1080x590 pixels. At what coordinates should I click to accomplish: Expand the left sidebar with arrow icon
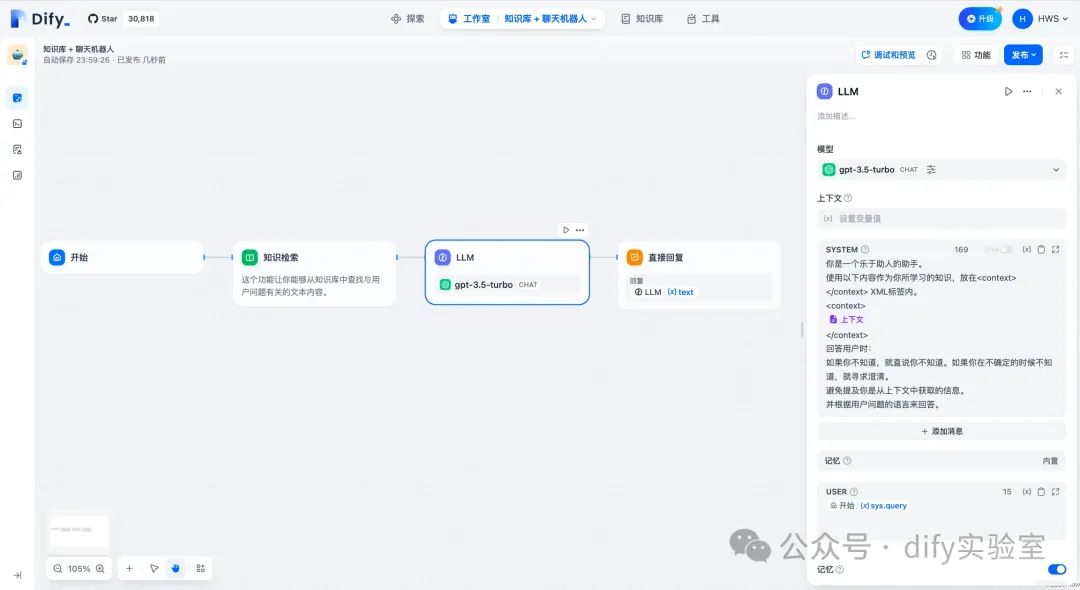click(17, 575)
